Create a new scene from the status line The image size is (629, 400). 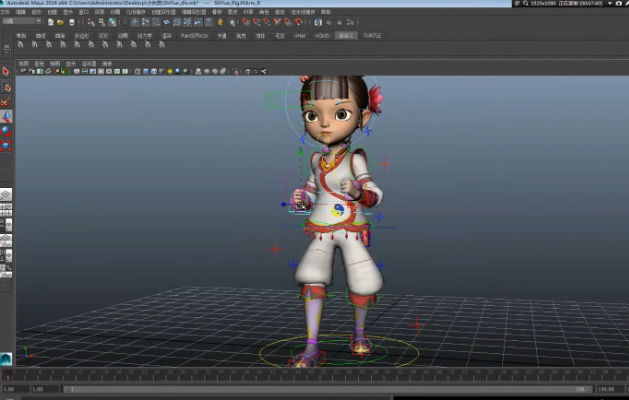(51, 22)
